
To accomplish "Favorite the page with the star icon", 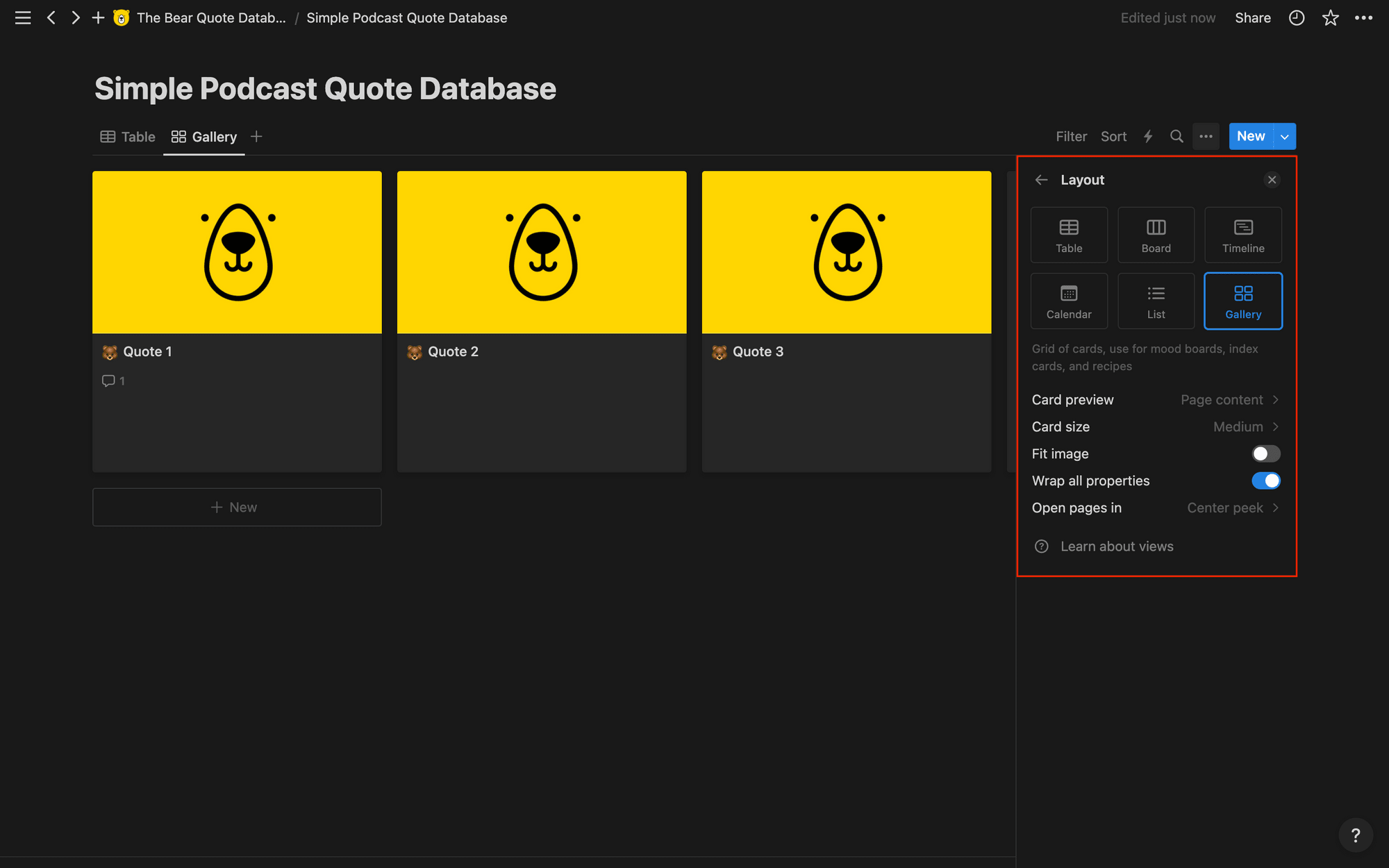I will [x=1331, y=17].
